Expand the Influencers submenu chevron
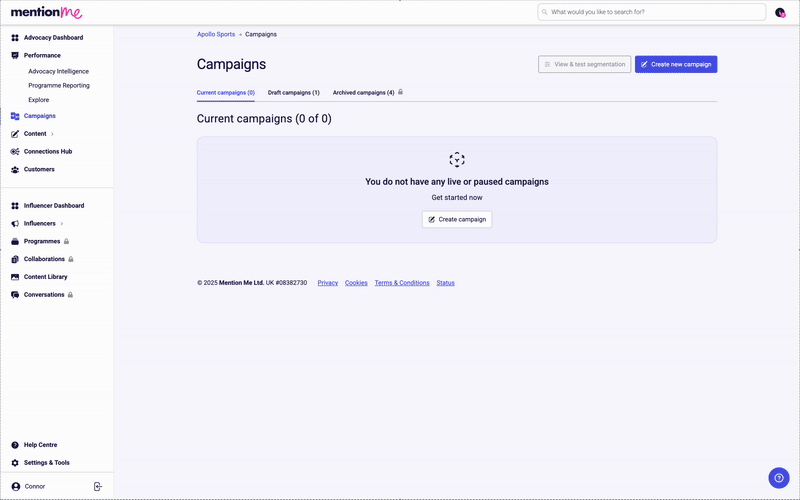The image size is (800, 500). 62,224
